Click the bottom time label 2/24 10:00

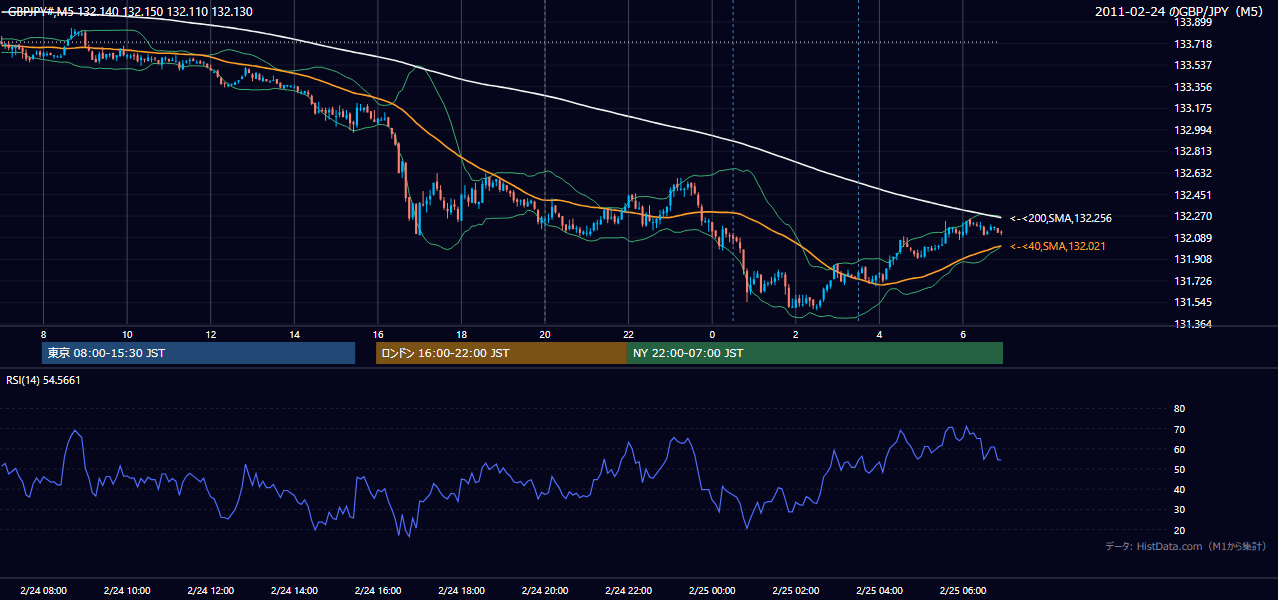[127, 591]
